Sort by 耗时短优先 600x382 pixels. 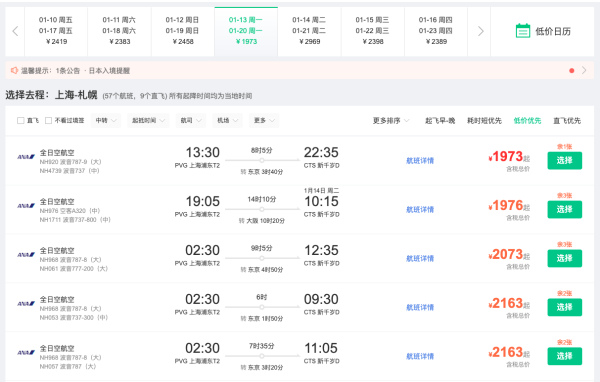pyautogui.click(x=484, y=121)
